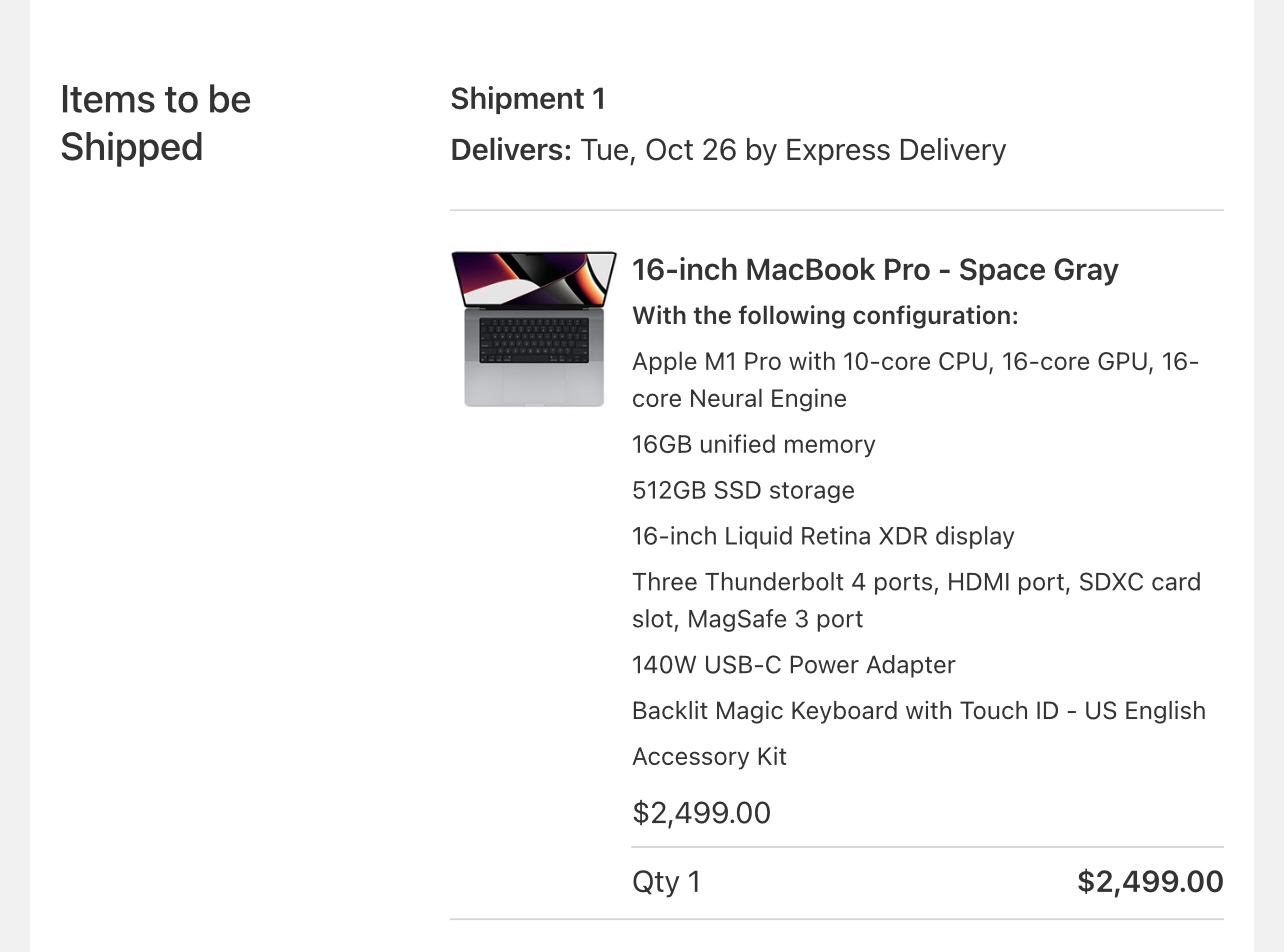Click "With the following configuration:" text

click(x=825, y=316)
